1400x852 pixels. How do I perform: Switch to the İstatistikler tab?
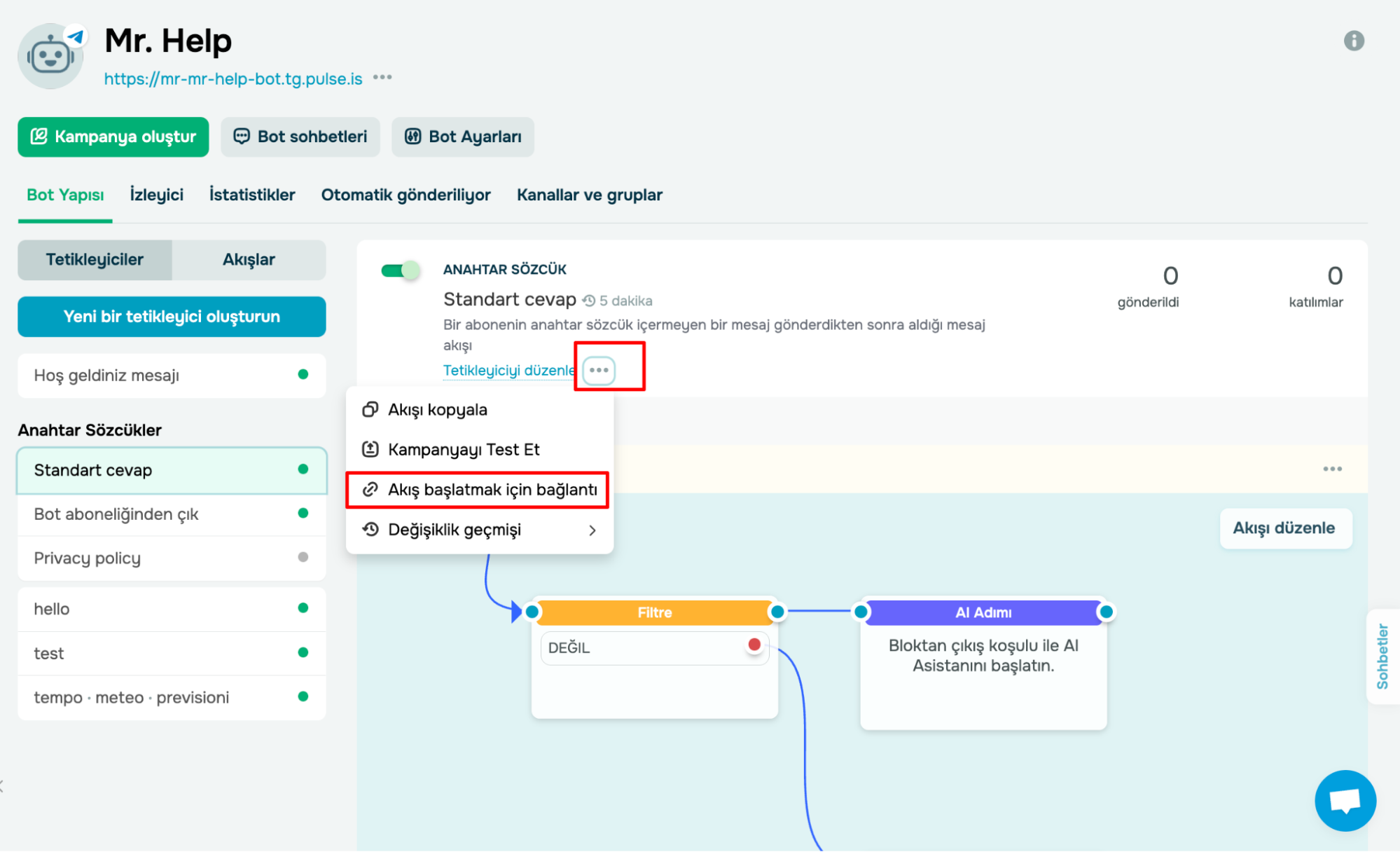[x=251, y=195]
